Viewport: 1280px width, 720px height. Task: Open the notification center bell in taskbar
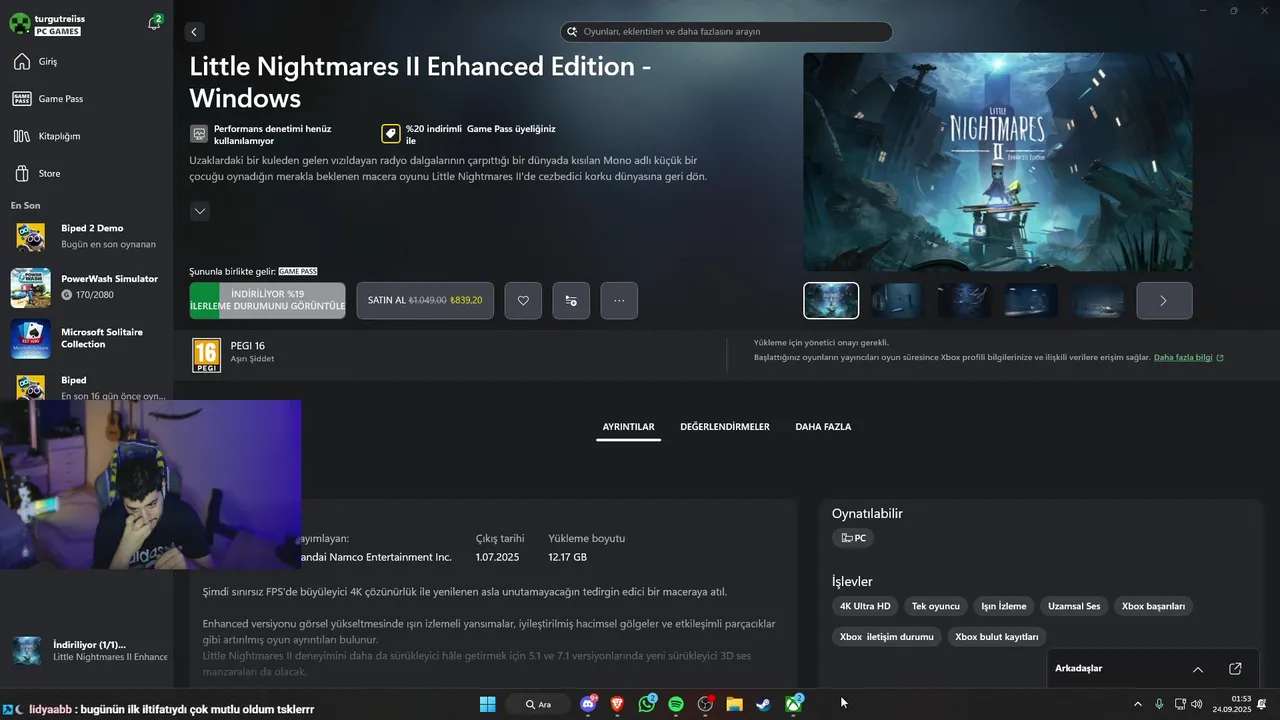[x=1262, y=704]
